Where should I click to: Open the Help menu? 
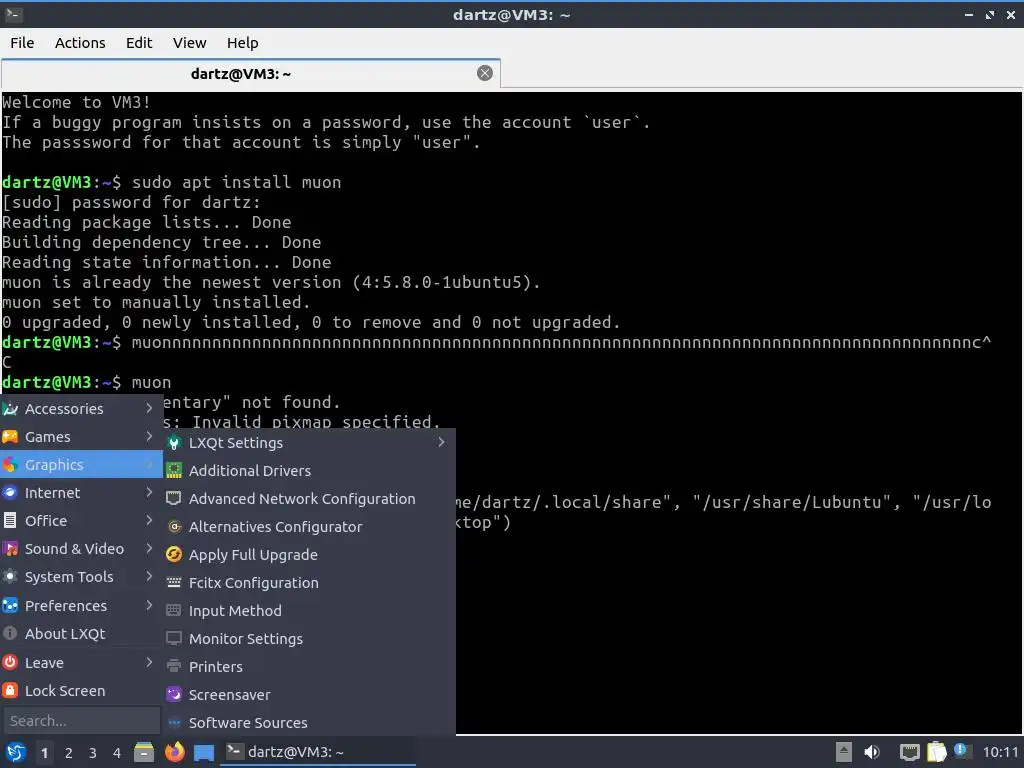pyautogui.click(x=242, y=43)
